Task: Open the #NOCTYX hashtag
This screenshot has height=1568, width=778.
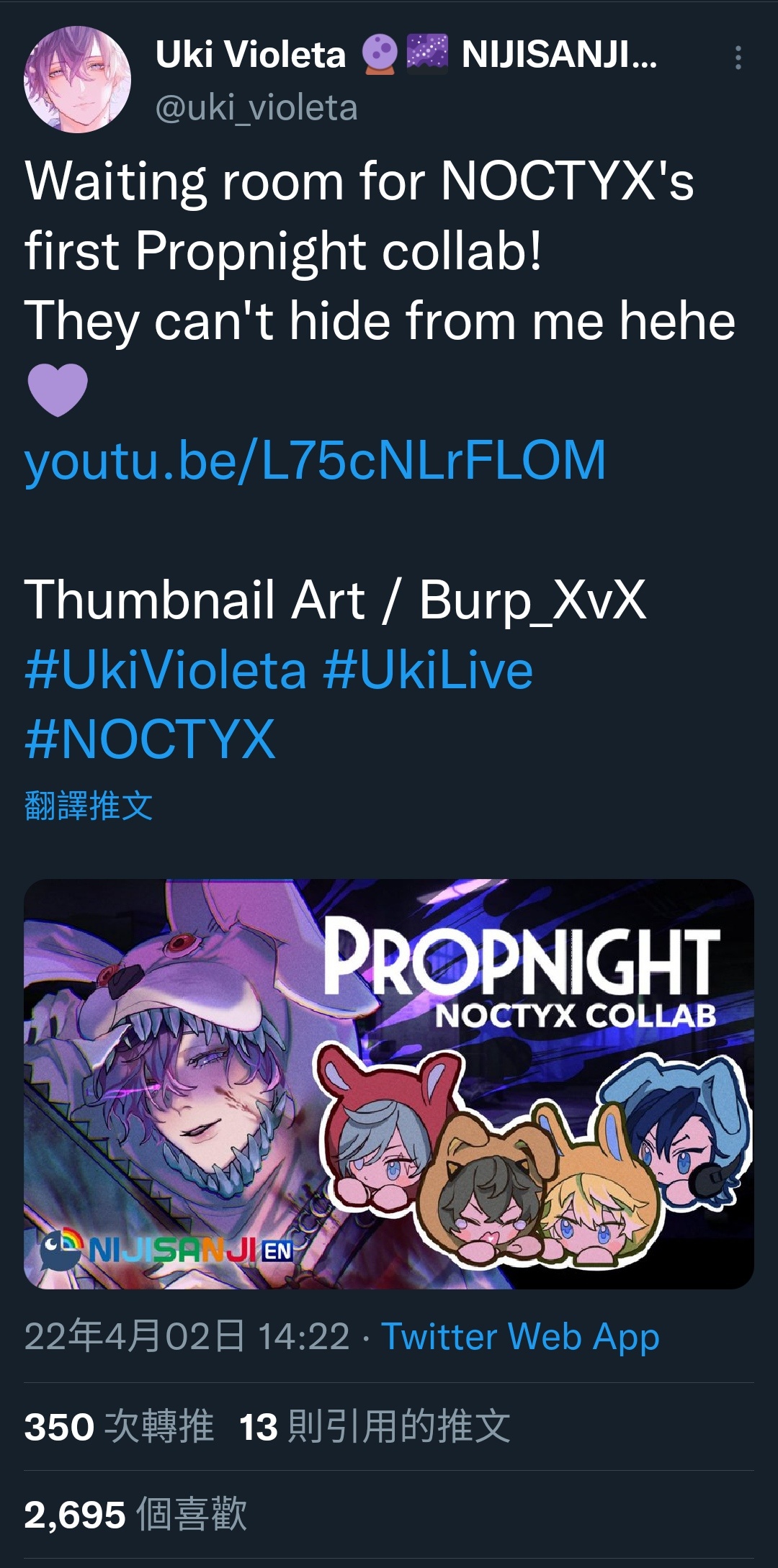Action: point(150,739)
